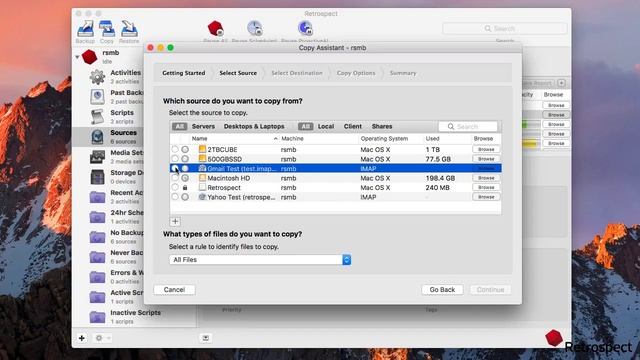Sort by the Used column header
This screenshot has height=360, width=640.
tap(433, 139)
